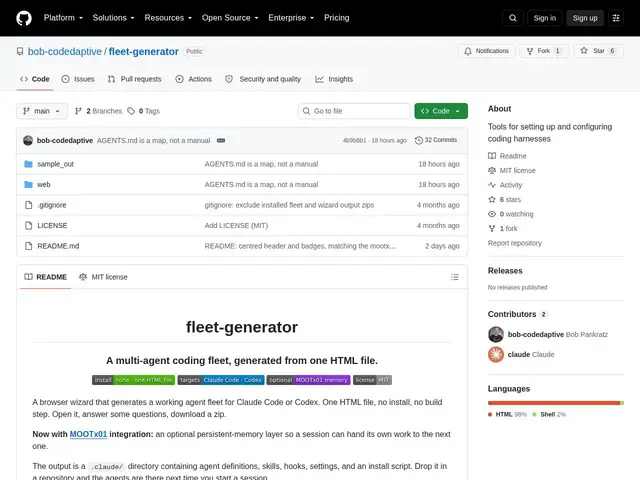Screen dimensions: 640x480
Task: Open the MOOTx01 link in README
Action: pyautogui.click(x=88, y=434)
